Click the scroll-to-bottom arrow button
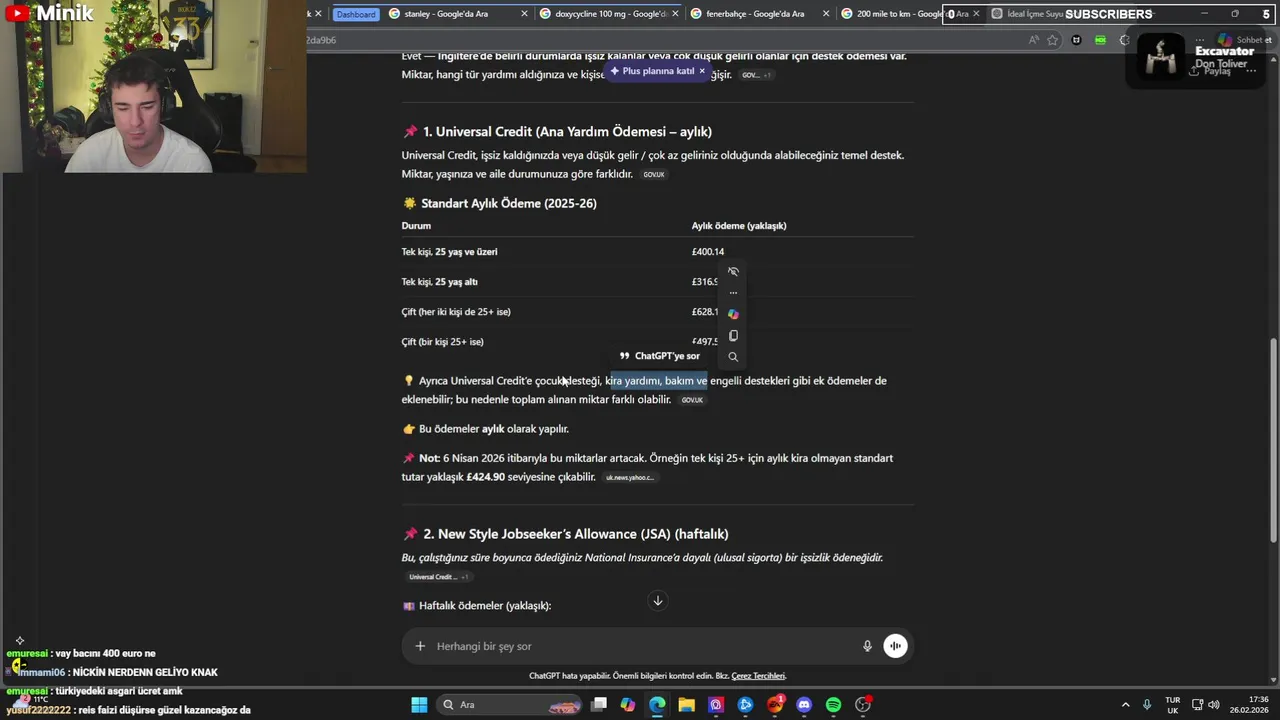Screen dimensions: 1280x720 (x=658, y=601)
